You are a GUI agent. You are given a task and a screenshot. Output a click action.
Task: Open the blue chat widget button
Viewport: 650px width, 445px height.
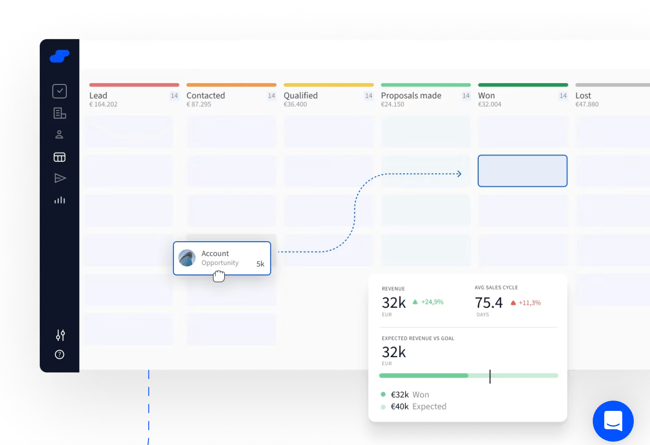tap(613, 421)
